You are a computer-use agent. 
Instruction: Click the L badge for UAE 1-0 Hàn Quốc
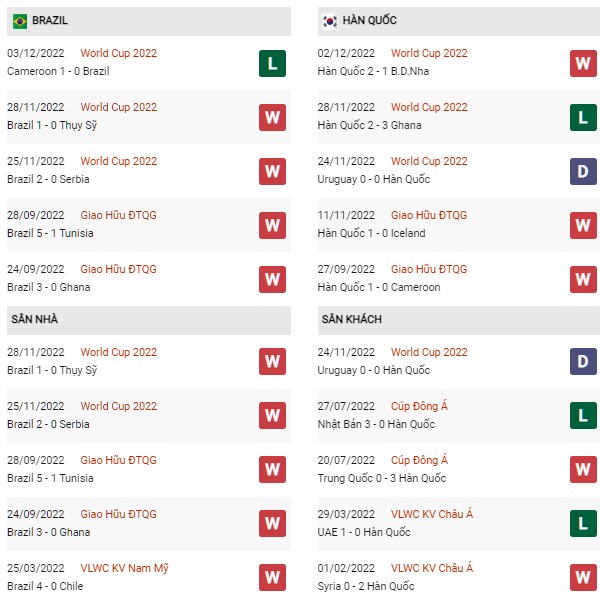click(x=583, y=523)
